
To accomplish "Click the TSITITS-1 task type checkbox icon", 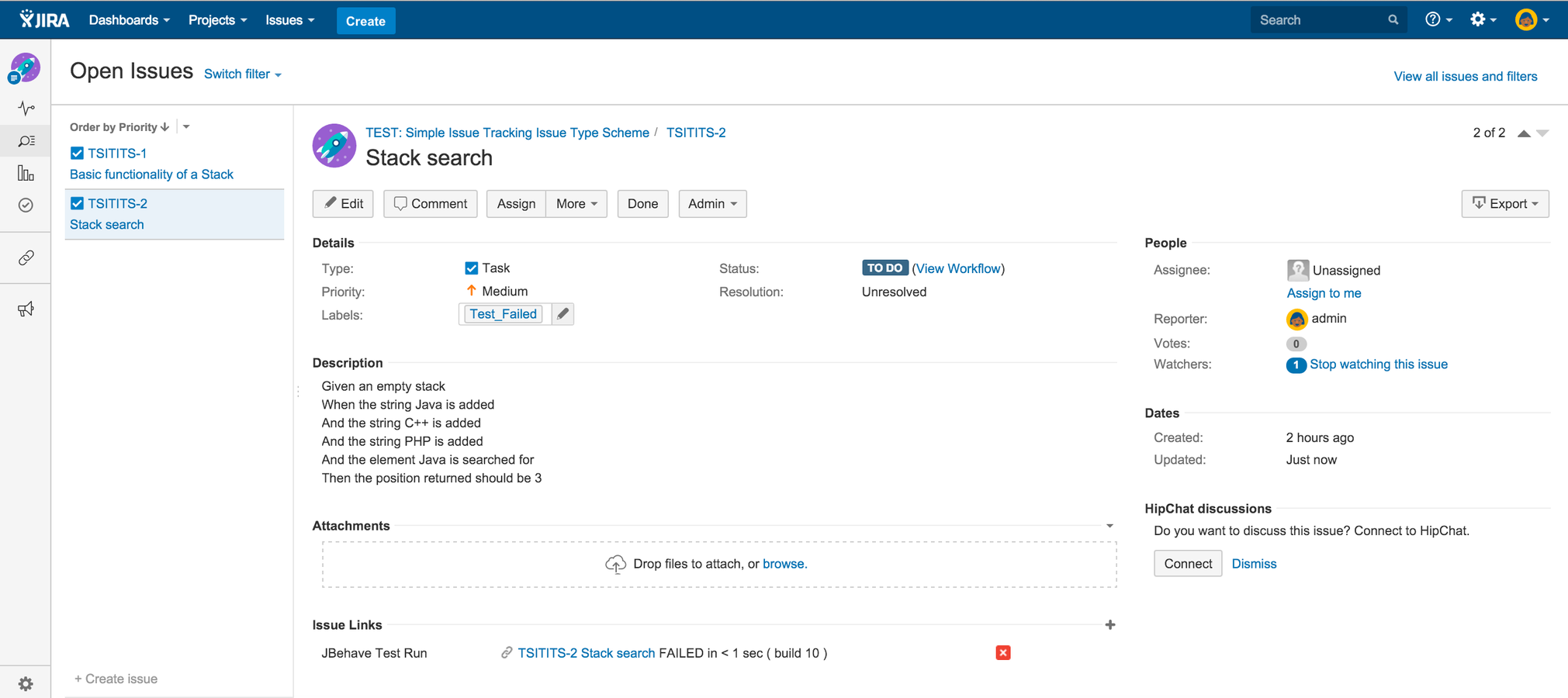I will pyautogui.click(x=77, y=154).
